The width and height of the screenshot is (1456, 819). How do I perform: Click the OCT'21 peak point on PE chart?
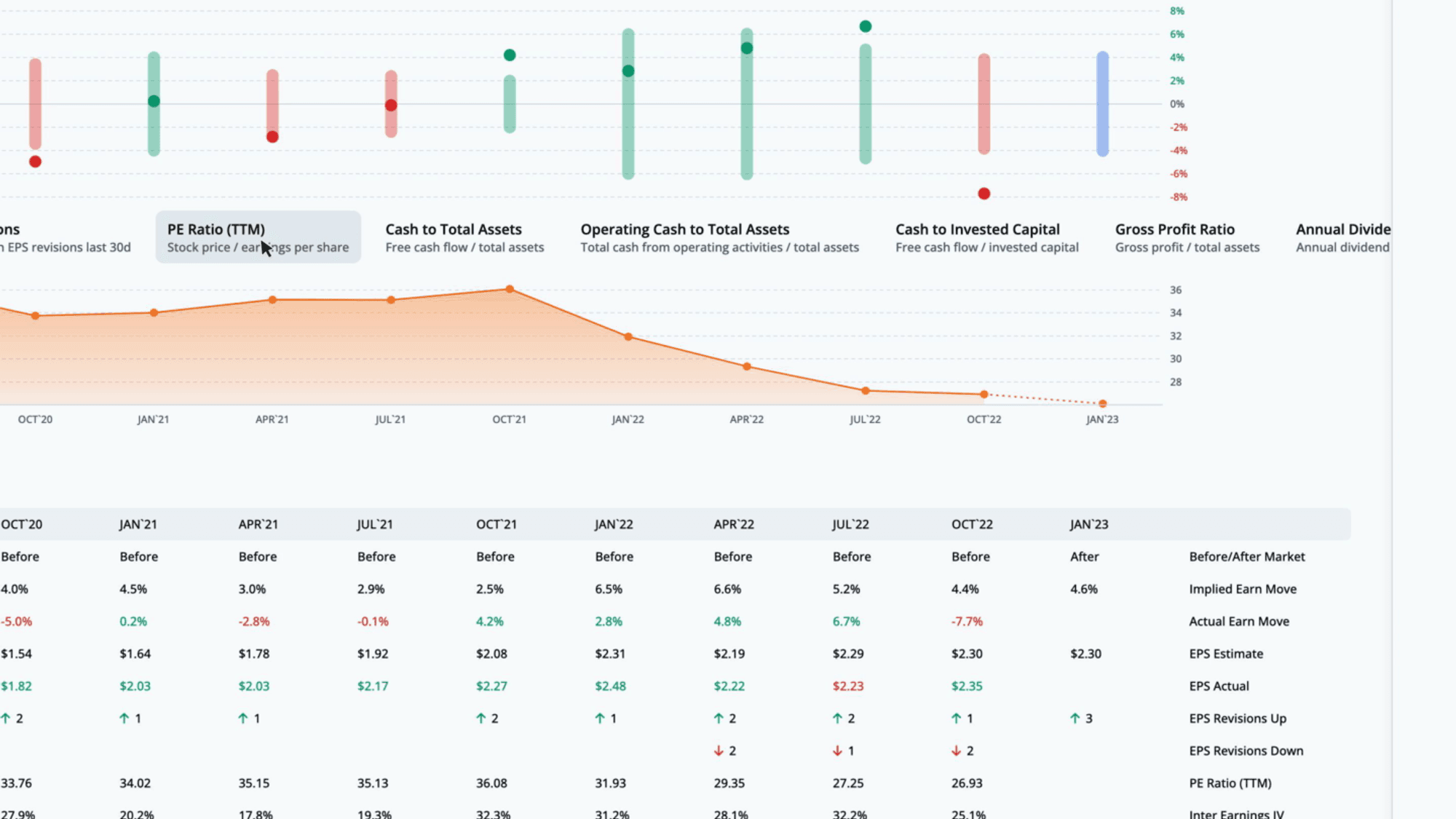tap(510, 289)
